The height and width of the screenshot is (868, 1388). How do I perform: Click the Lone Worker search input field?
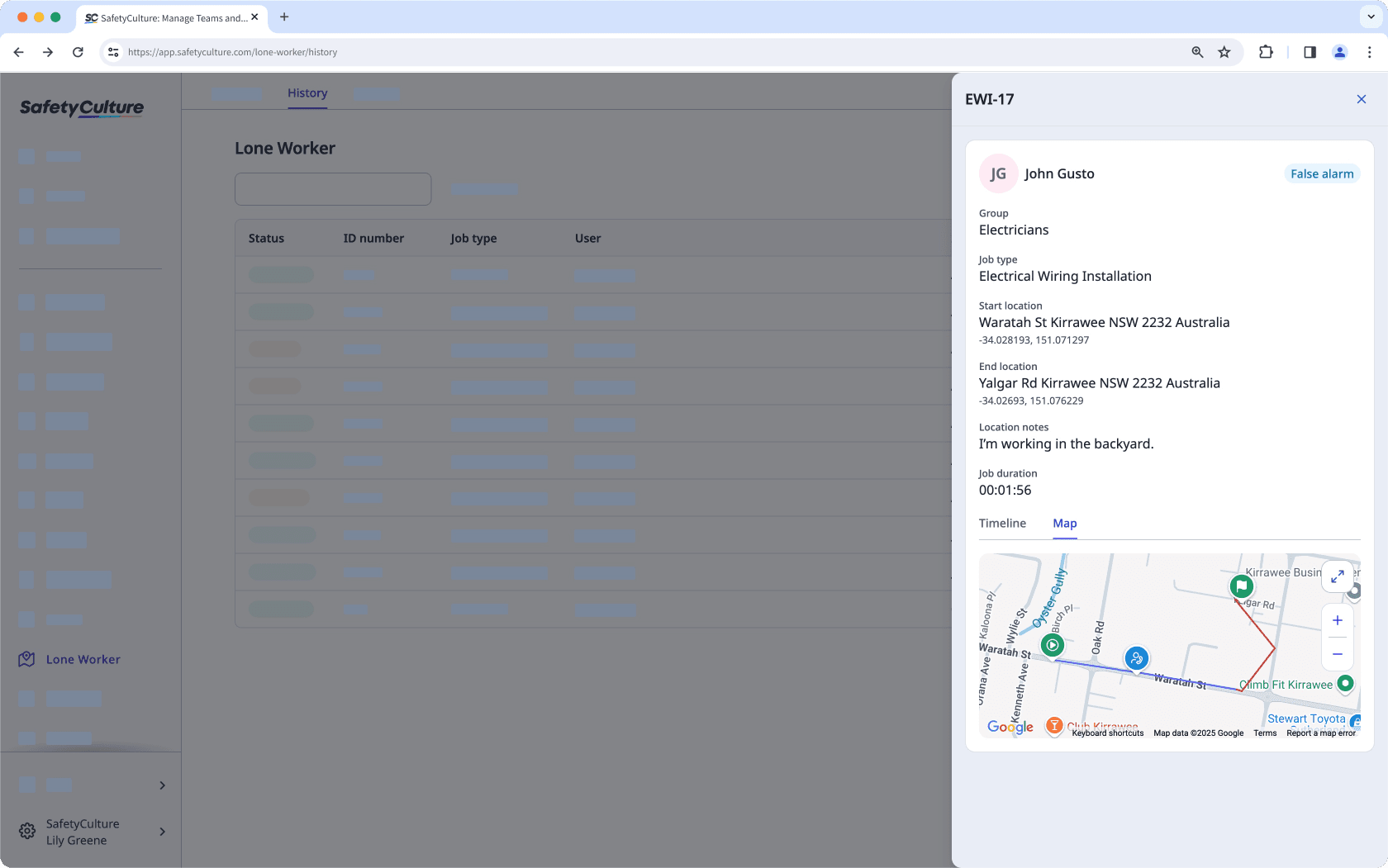click(x=332, y=189)
